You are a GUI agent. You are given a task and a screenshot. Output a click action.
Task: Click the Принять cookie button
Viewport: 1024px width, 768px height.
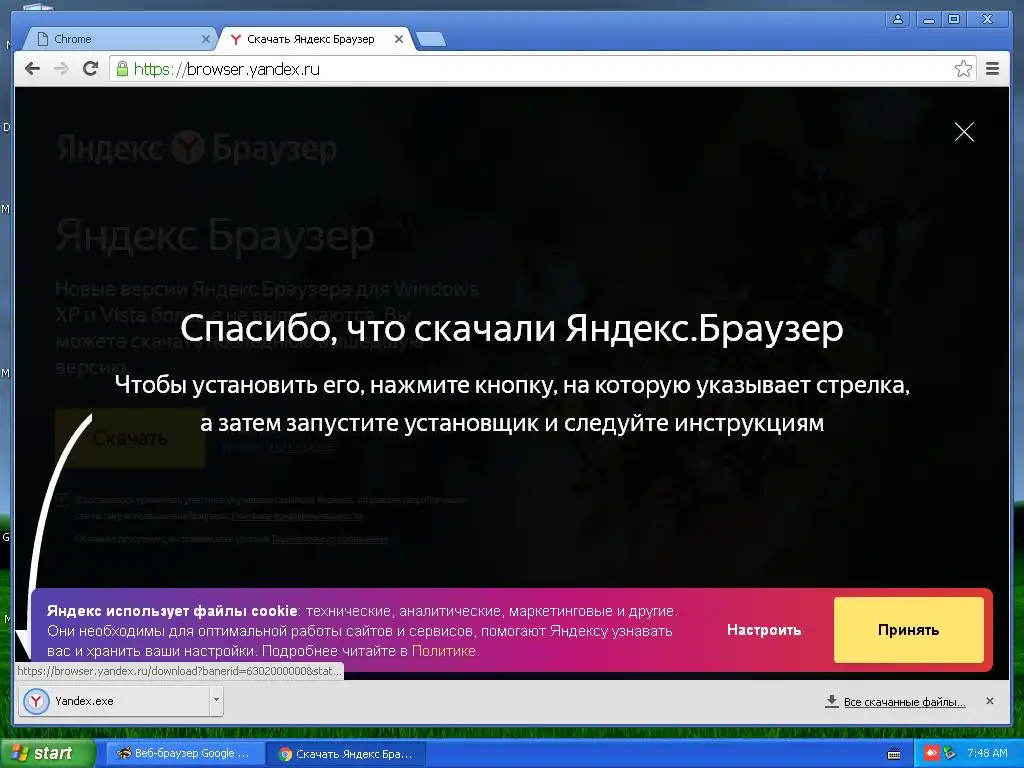pos(908,630)
